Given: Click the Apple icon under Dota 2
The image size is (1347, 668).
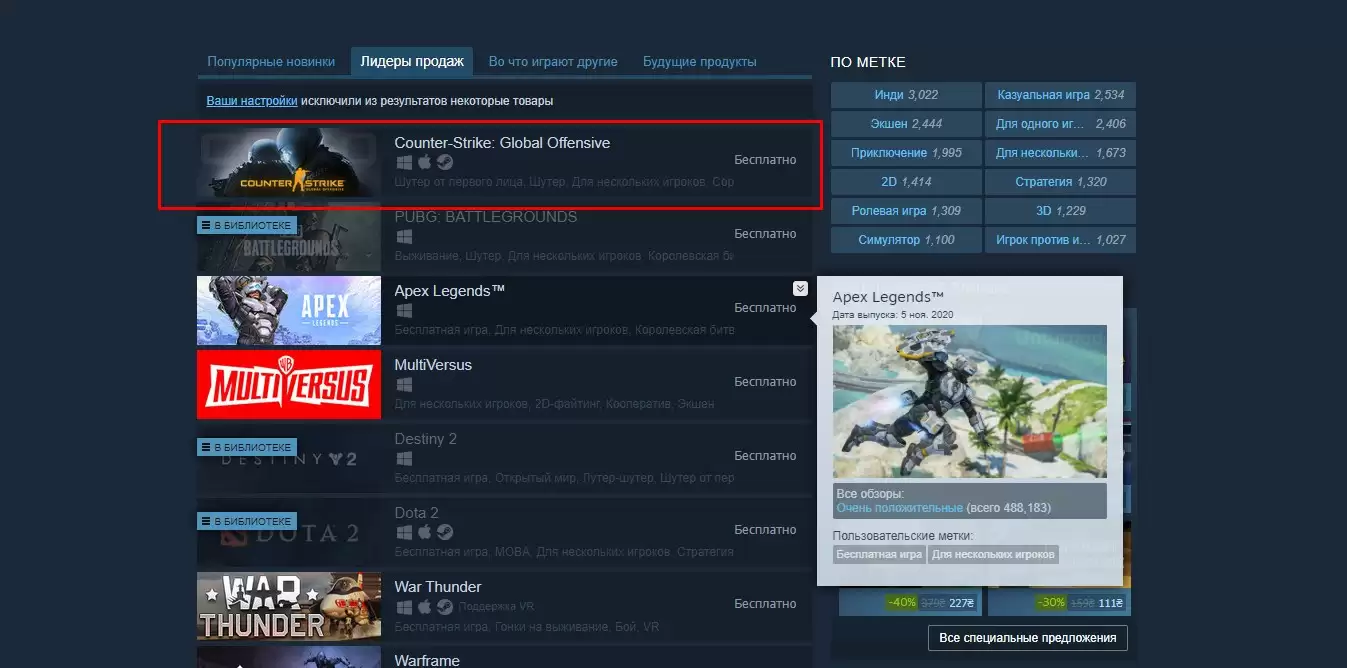Looking at the screenshot, I should pyautogui.click(x=424, y=533).
